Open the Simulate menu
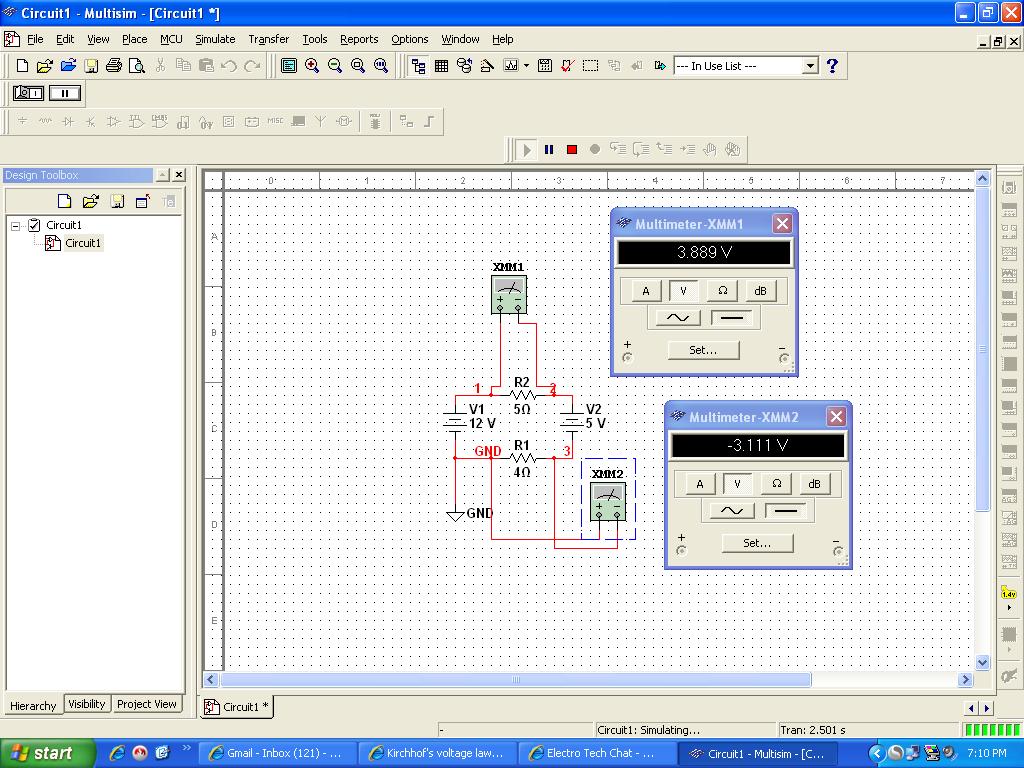The image size is (1024, 768). coord(215,39)
